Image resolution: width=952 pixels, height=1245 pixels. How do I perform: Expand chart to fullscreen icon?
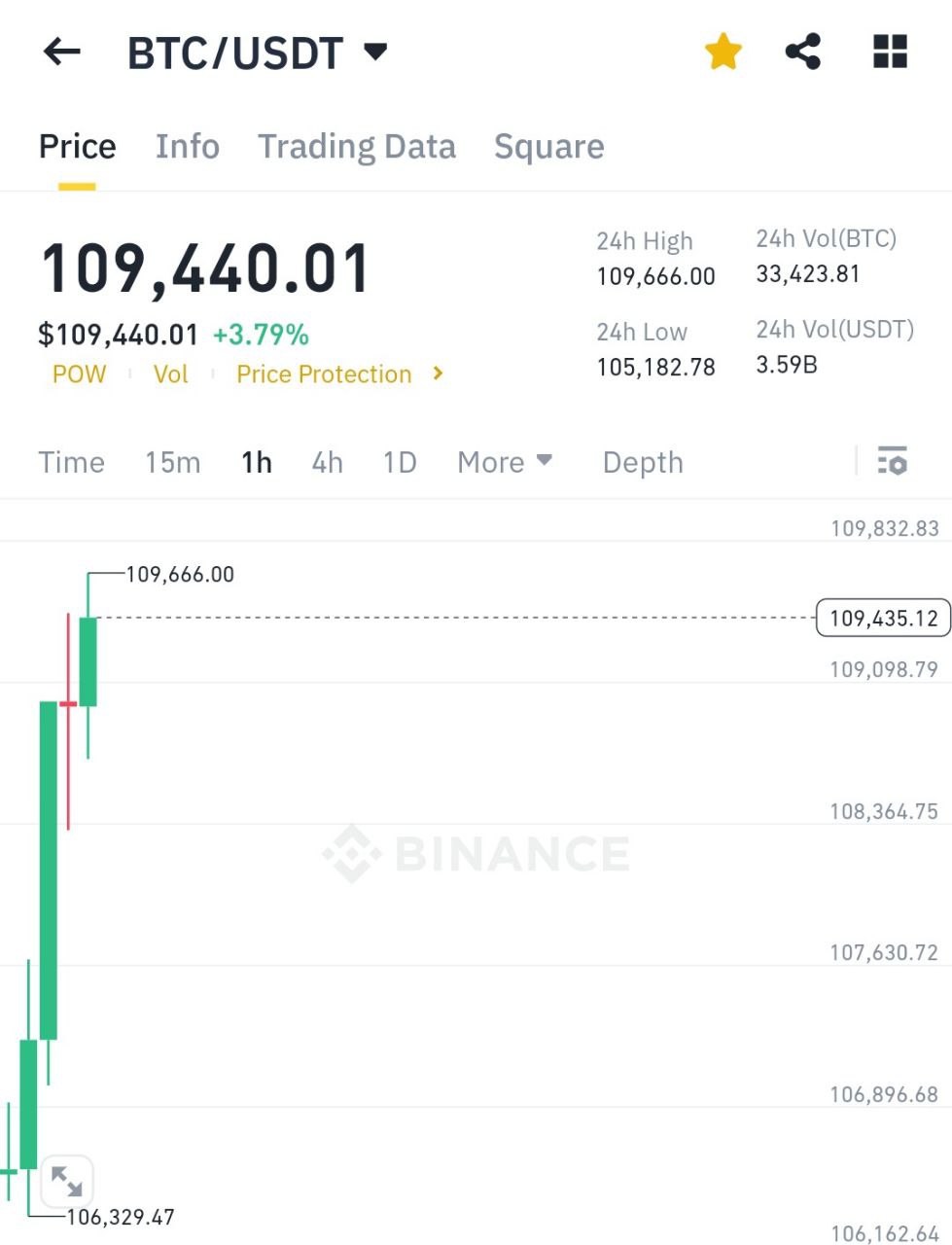coord(67,1182)
